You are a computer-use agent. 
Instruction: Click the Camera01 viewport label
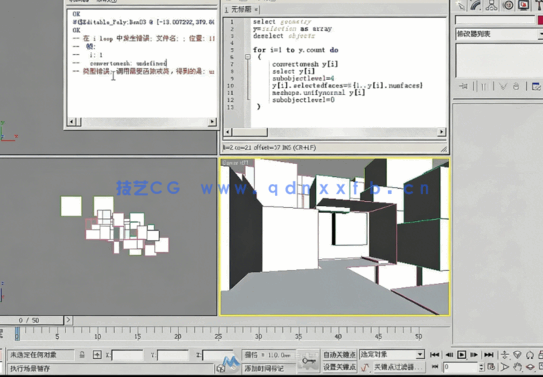235,162
